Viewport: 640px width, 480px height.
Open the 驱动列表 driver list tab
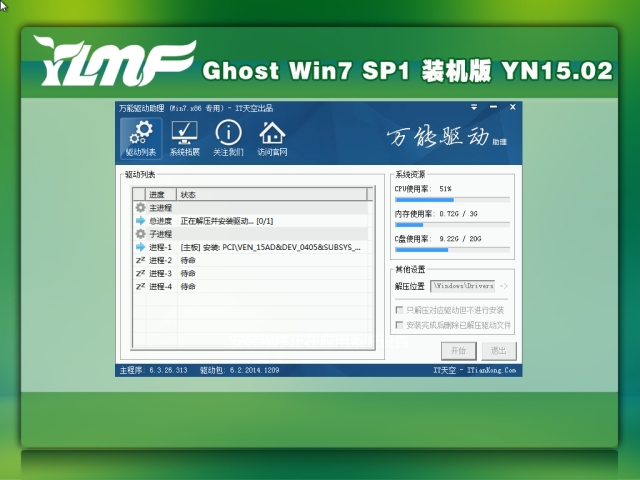pos(141,138)
